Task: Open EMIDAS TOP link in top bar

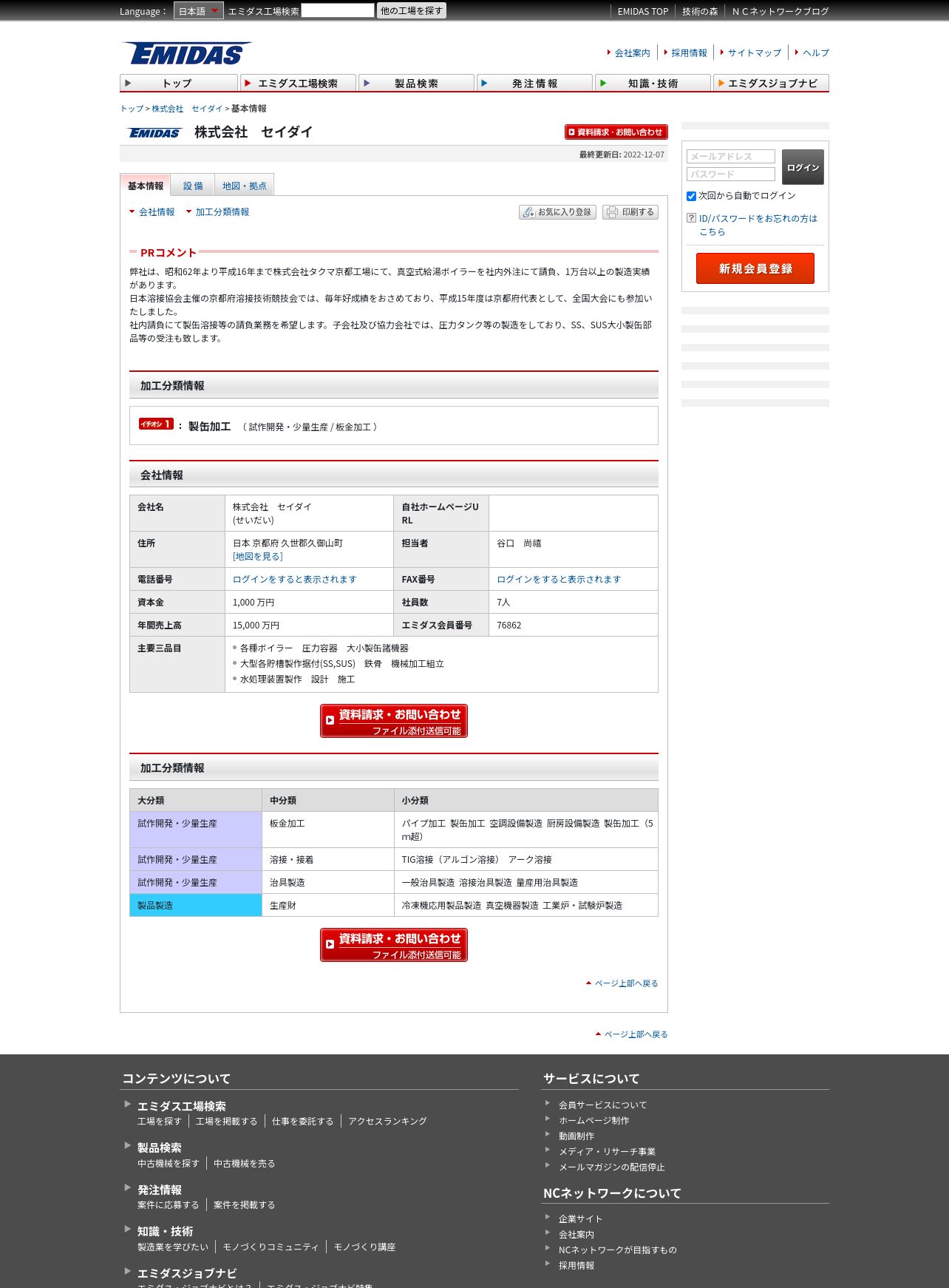Action: click(643, 11)
